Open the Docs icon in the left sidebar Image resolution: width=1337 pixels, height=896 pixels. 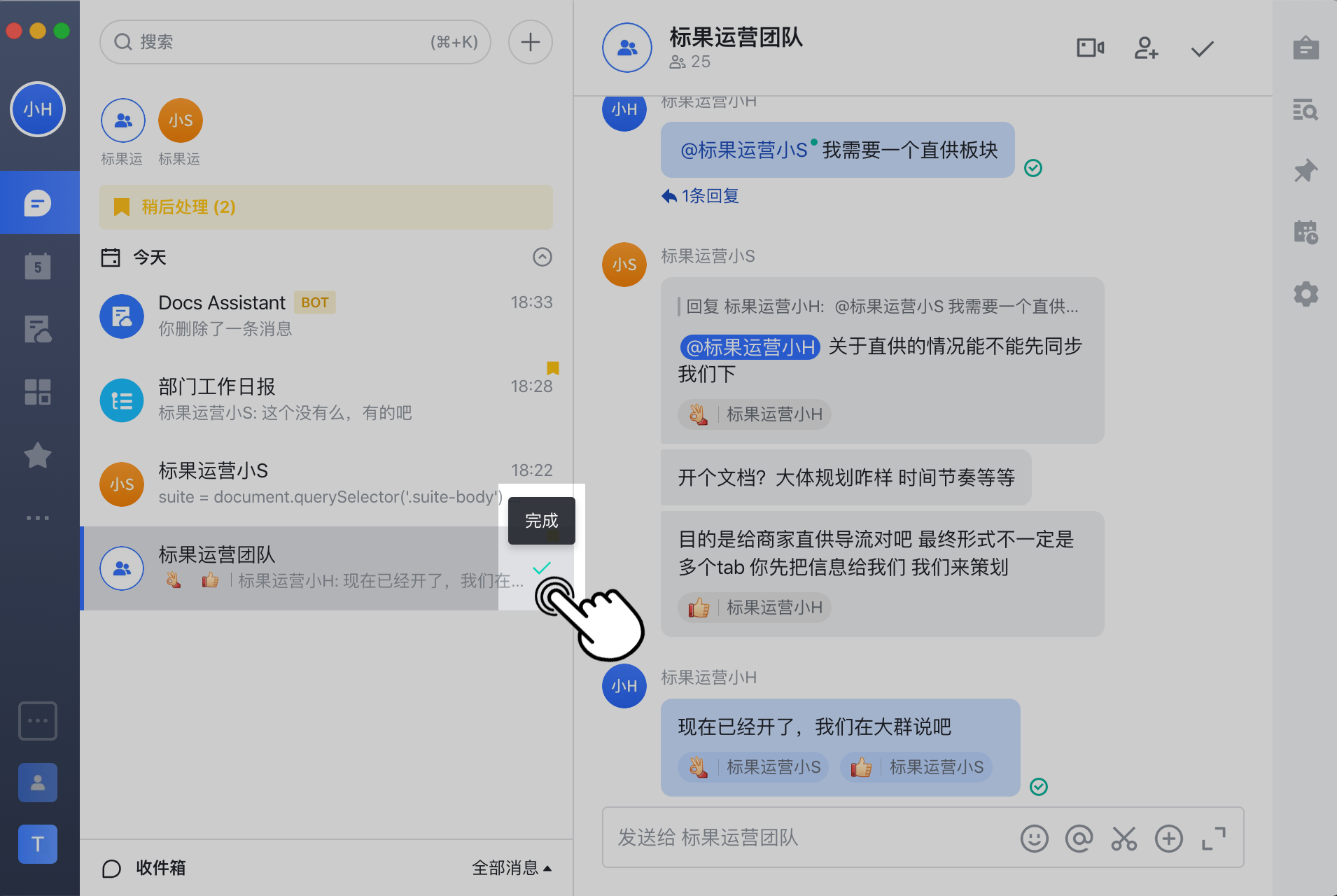(37, 329)
